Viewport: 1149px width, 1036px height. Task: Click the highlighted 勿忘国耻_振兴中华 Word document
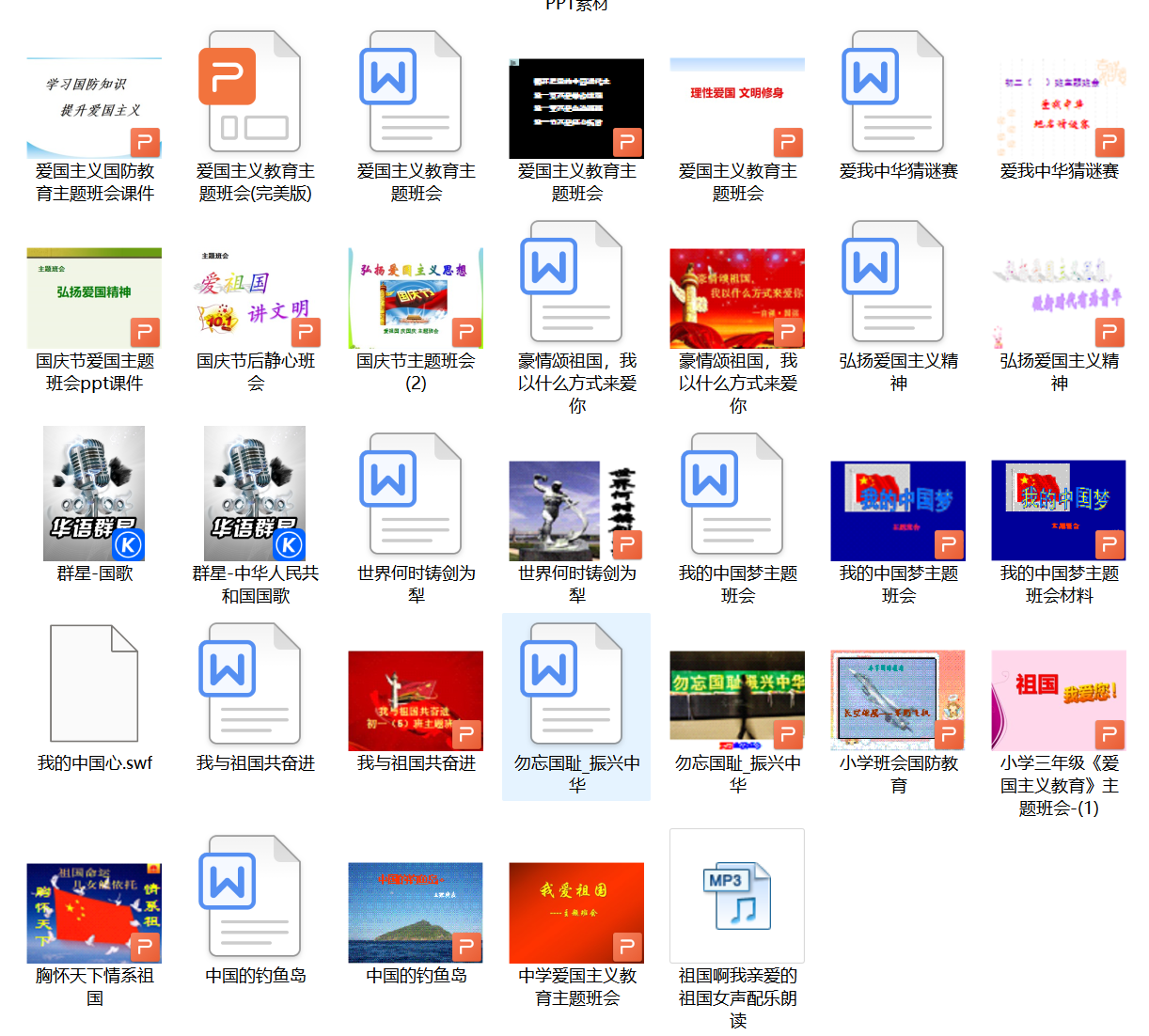(x=576, y=683)
